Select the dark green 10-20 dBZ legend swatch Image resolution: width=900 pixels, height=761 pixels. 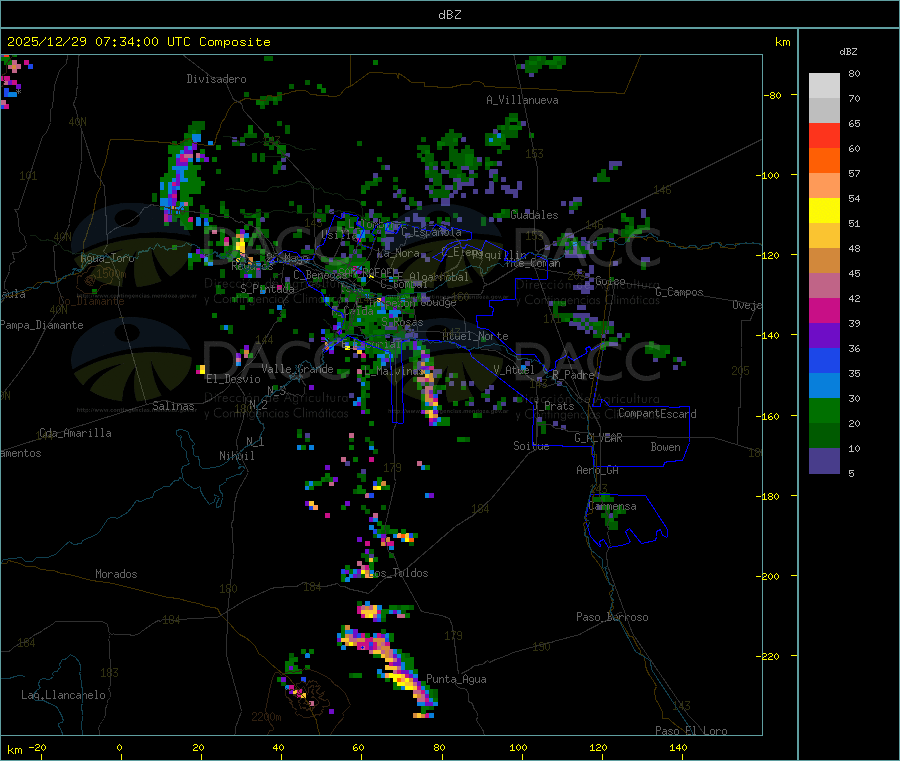tap(824, 435)
